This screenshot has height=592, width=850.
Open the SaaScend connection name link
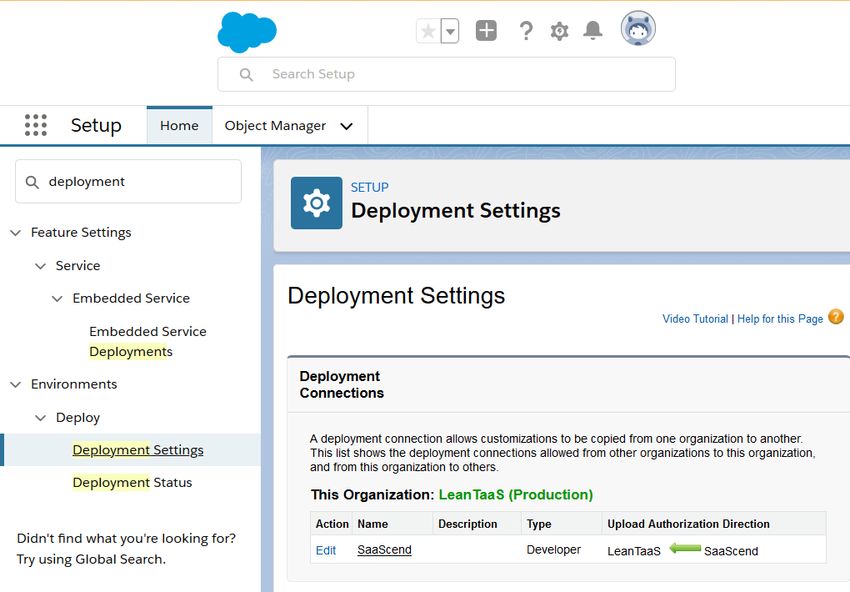tap(384, 550)
